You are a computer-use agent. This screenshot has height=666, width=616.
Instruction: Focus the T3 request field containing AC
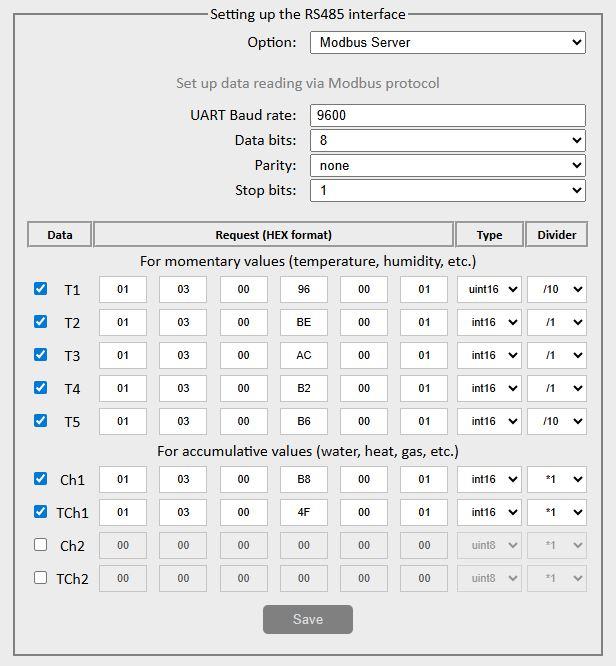[304, 356]
